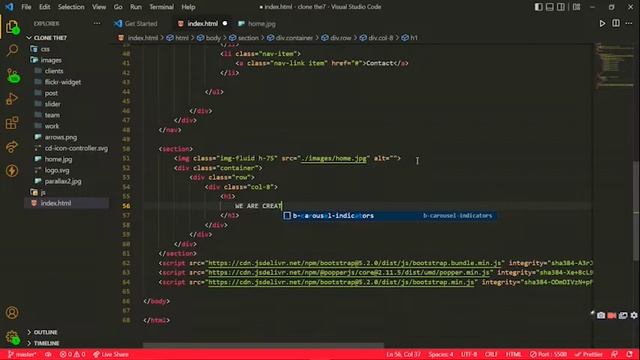Select b-carousel-indicators autocomplete suggestion

[389, 216]
